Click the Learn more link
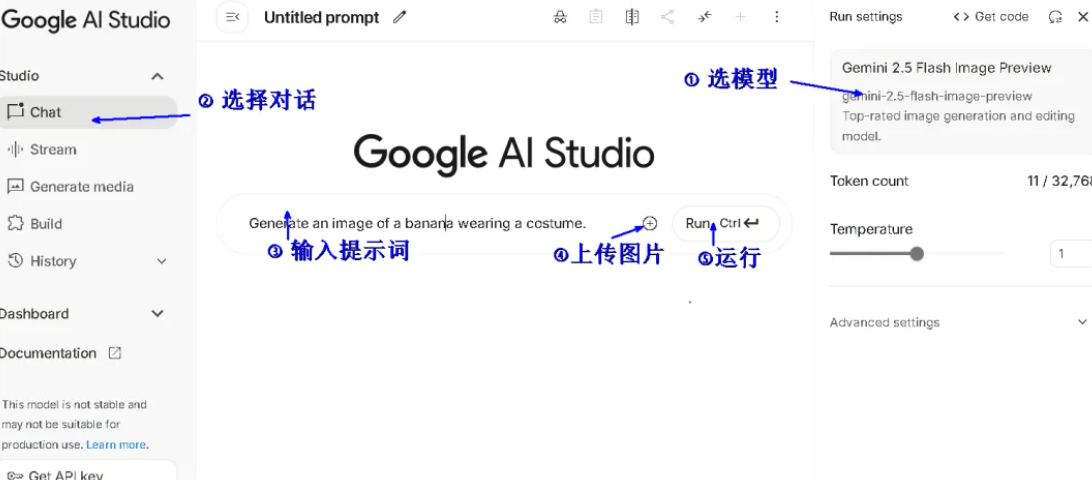 pyautogui.click(x=116, y=445)
